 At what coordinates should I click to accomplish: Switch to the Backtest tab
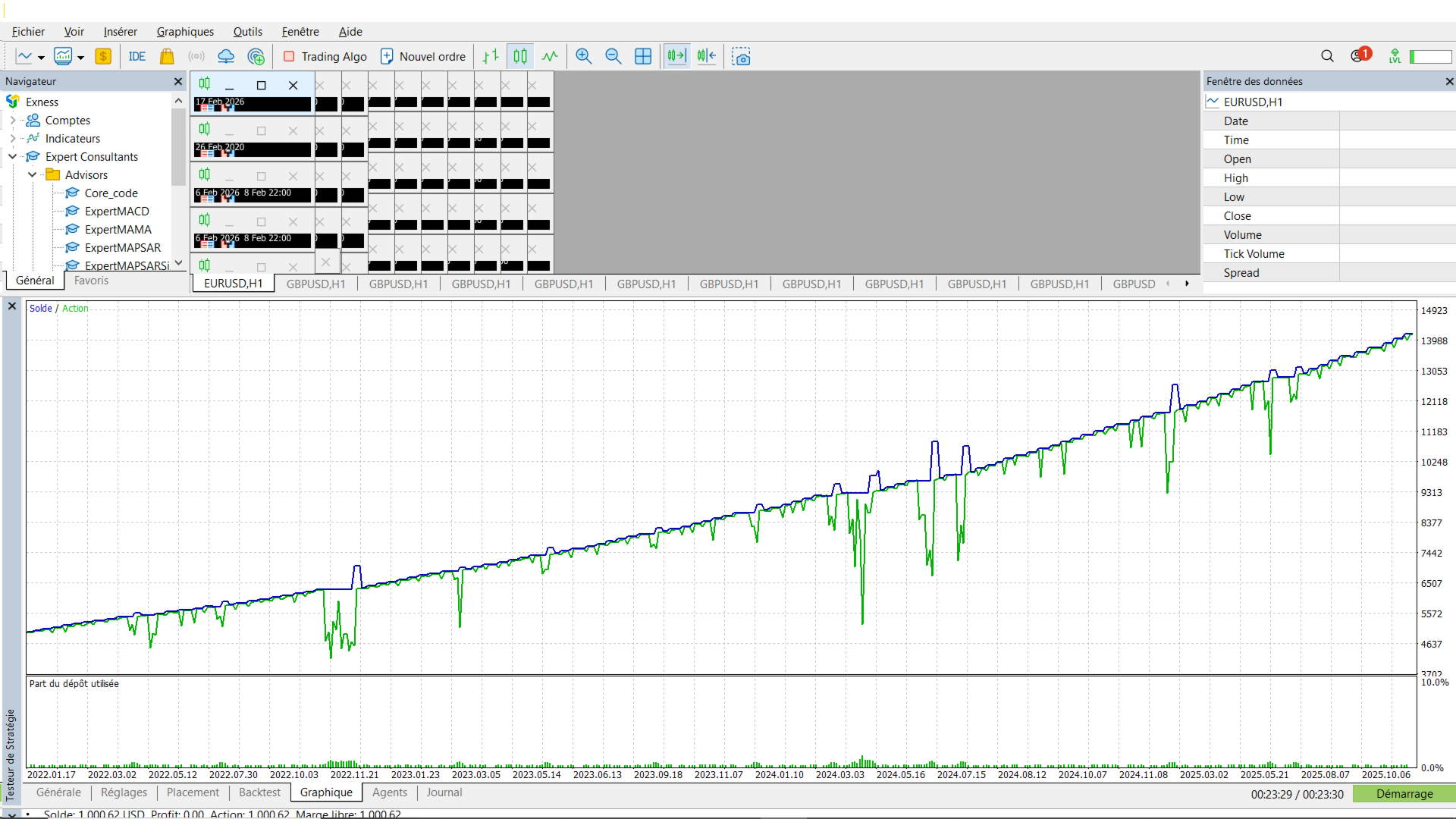(x=259, y=792)
